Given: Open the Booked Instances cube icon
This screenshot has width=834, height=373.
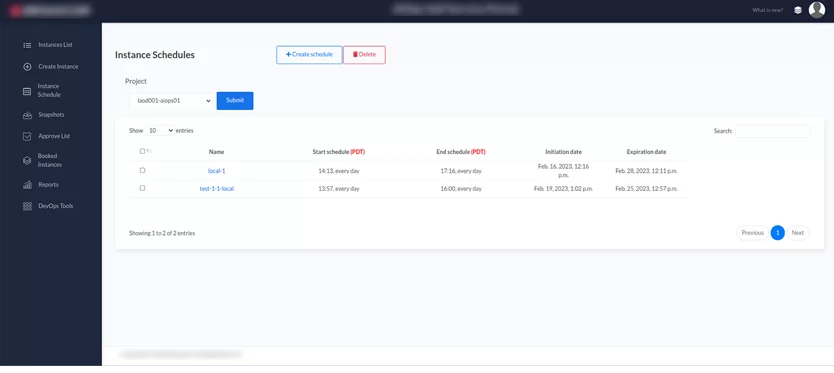Looking at the screenshot, I should (27, 161).
